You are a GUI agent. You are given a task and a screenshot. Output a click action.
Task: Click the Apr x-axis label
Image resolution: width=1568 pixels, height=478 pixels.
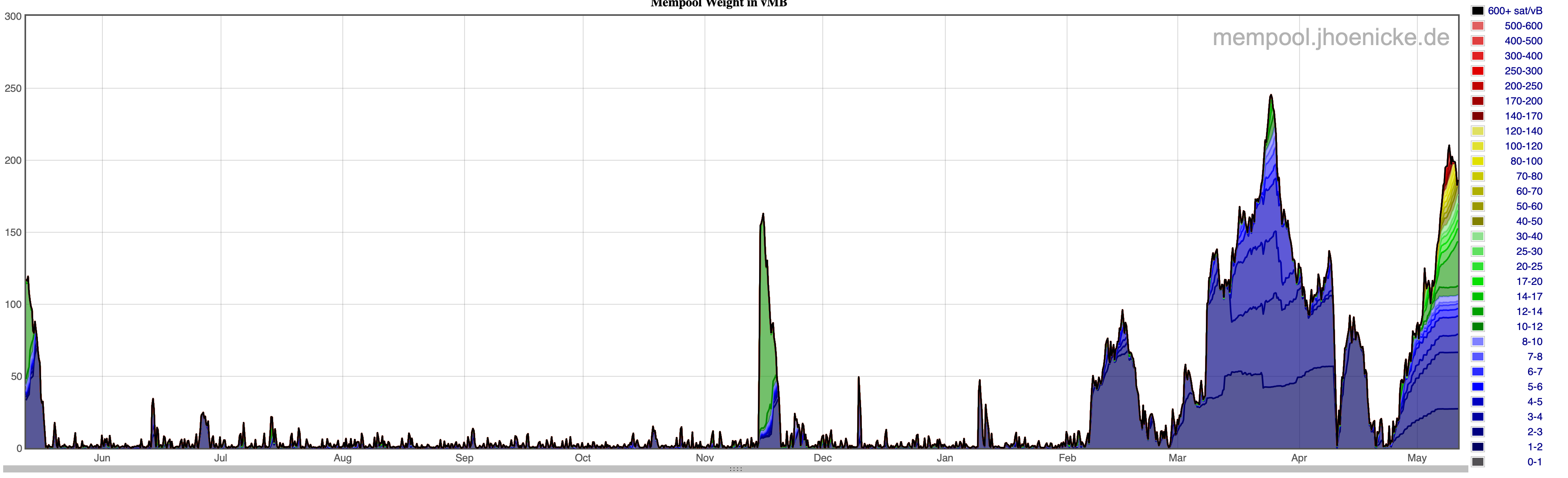(1299, 458)
